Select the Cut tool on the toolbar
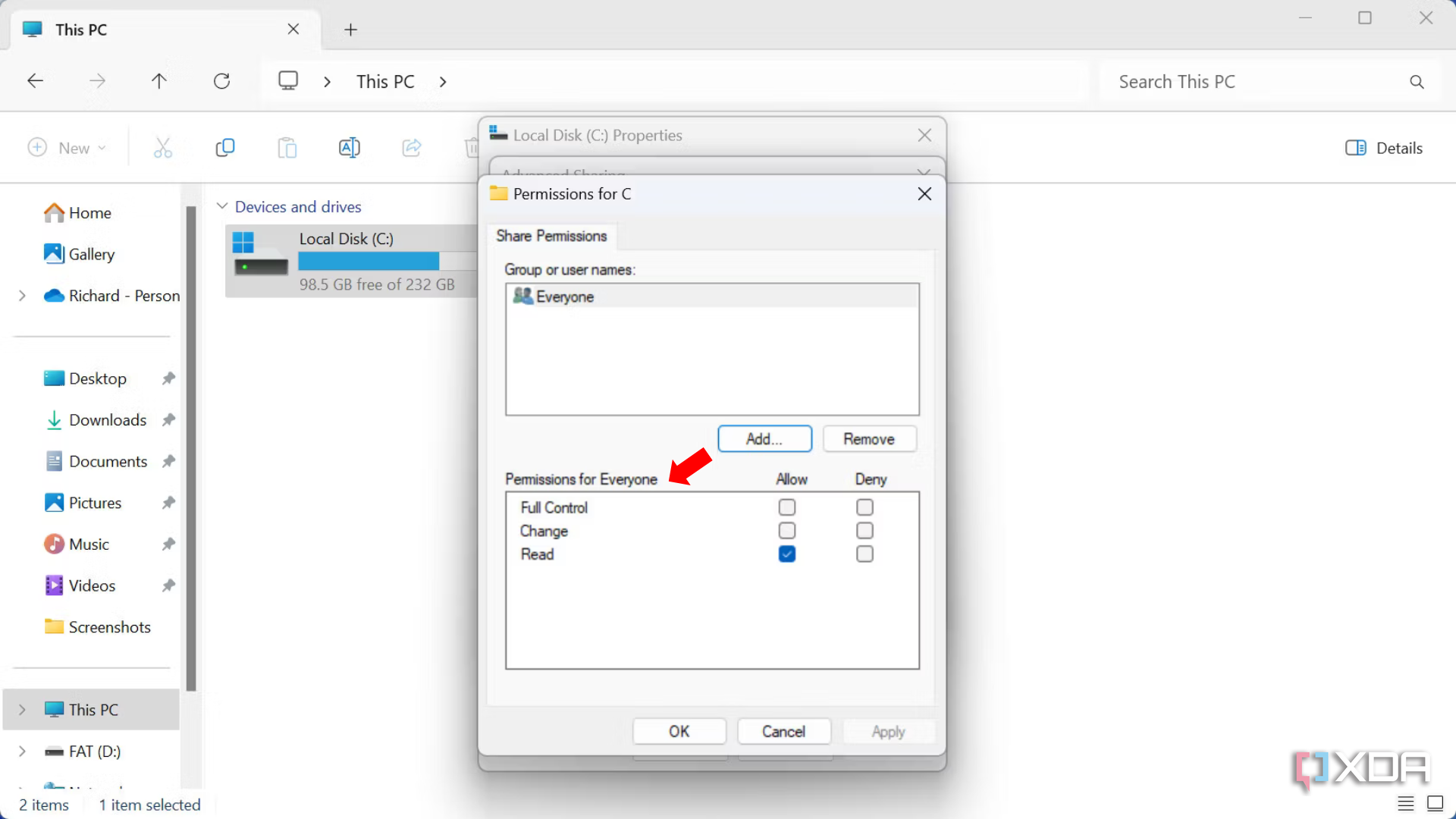The width and height of the screenshot is (1456, 819). [163, 147]
